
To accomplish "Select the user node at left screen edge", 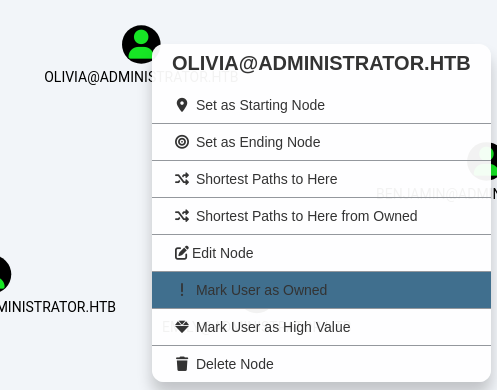I will 3,274.
